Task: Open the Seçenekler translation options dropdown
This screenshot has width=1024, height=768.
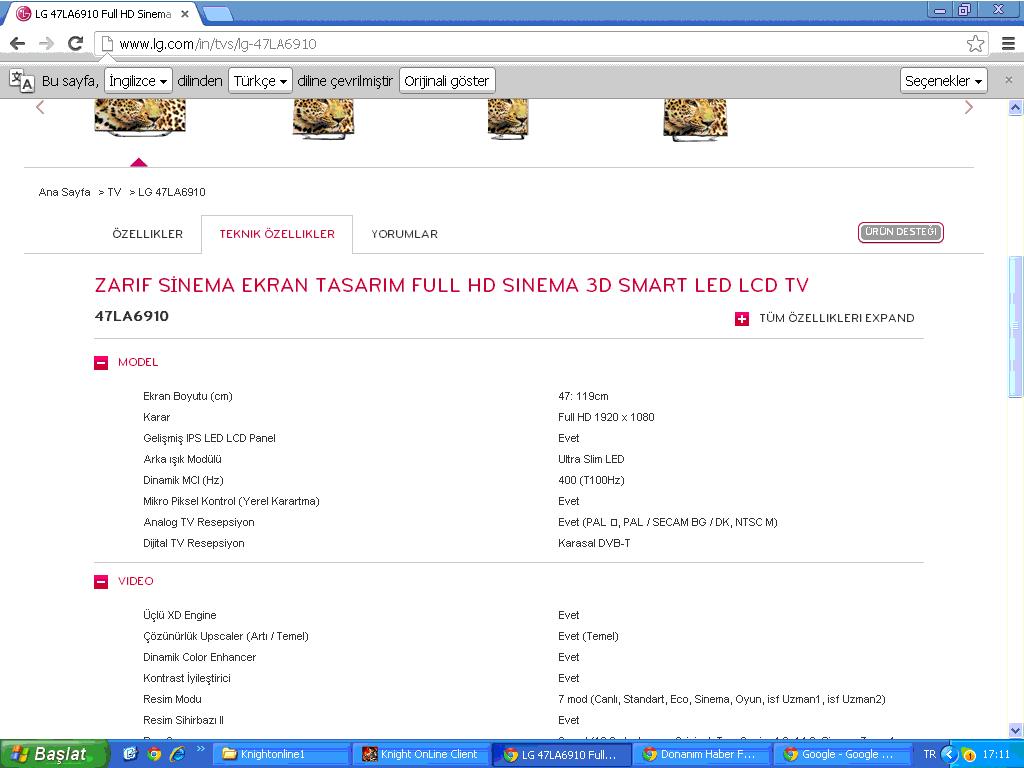Action: click(x=943, y=80)
